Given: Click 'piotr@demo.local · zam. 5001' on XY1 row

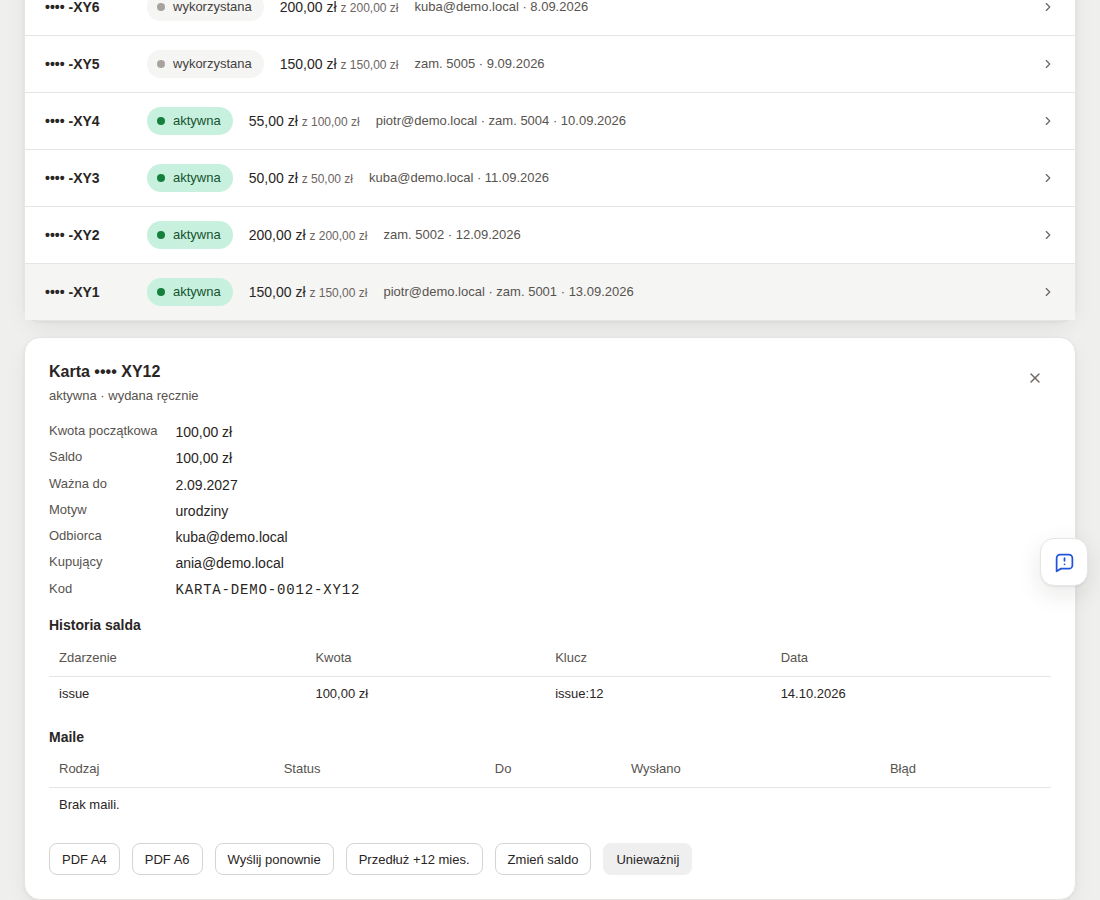Looking at the screenshot, I should tap(470, 292).
